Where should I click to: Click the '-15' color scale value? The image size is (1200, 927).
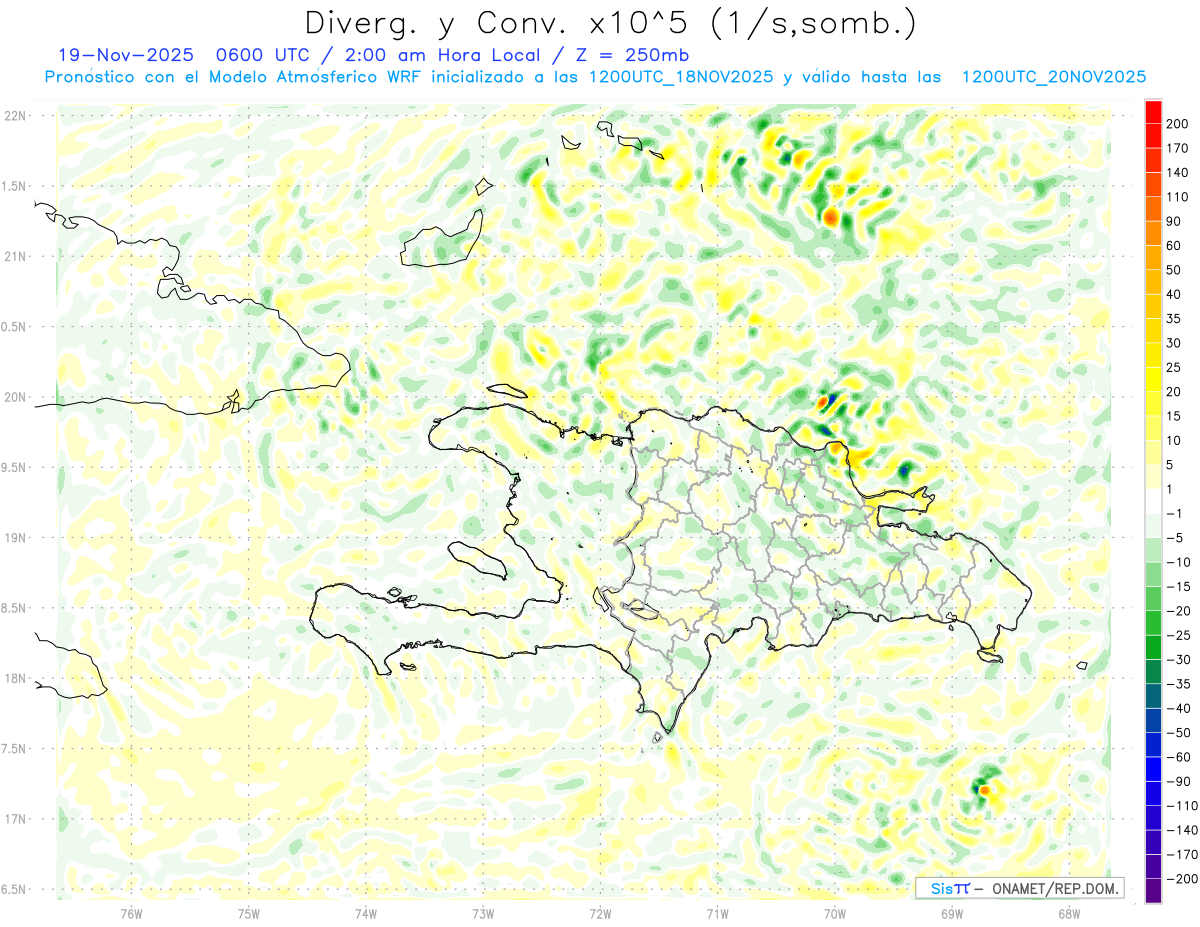click(x=1181, y=587)
